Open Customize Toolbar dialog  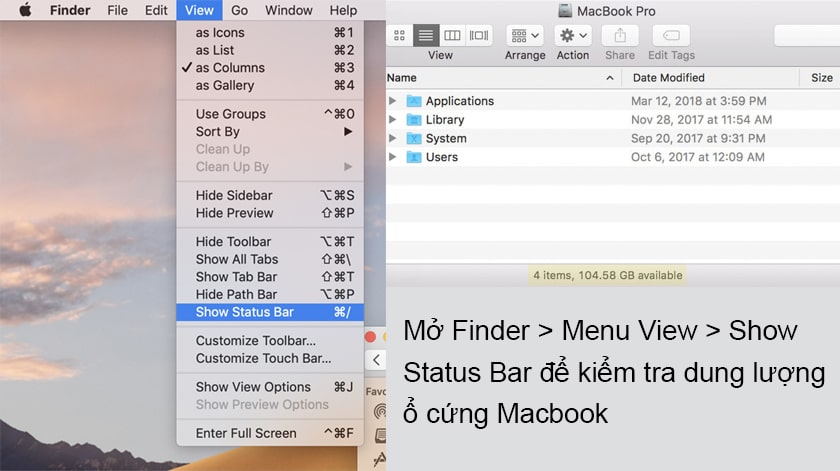click(270, 340)
